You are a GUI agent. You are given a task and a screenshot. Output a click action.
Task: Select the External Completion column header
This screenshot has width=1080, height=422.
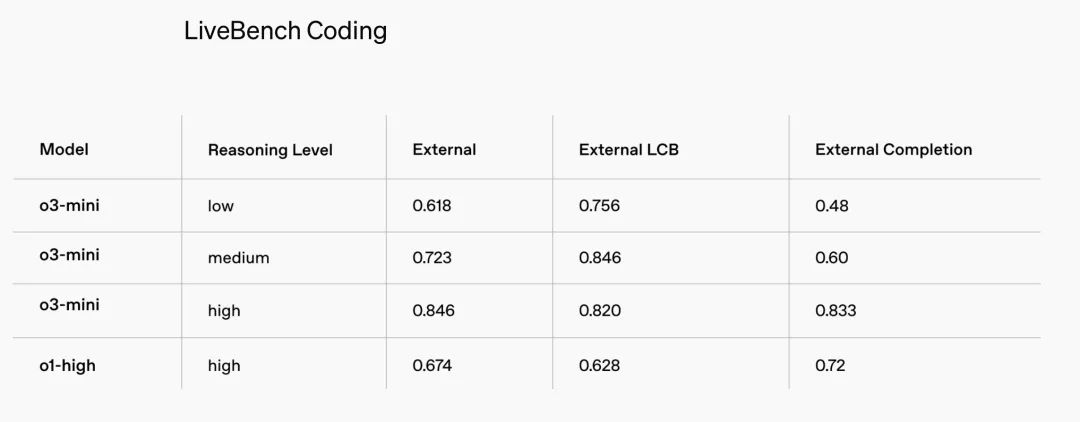(x=893, y=150)
